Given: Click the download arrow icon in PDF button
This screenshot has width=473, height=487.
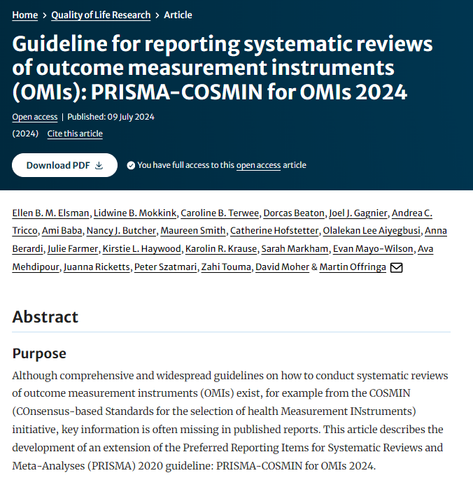Looking at the screenshot, I should pyautogui.click(x=99, y=165).
